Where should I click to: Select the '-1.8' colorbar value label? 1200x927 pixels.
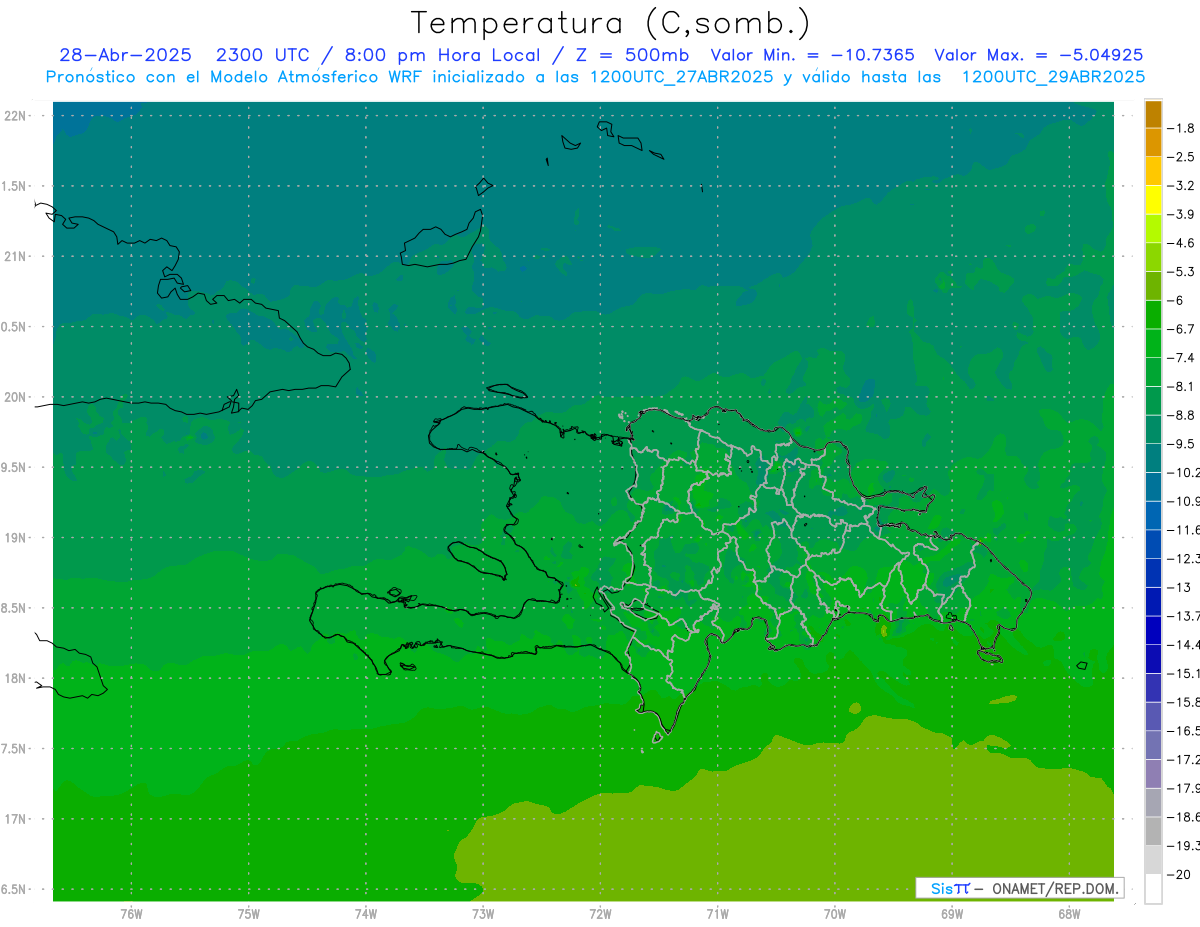point(1183,128)
